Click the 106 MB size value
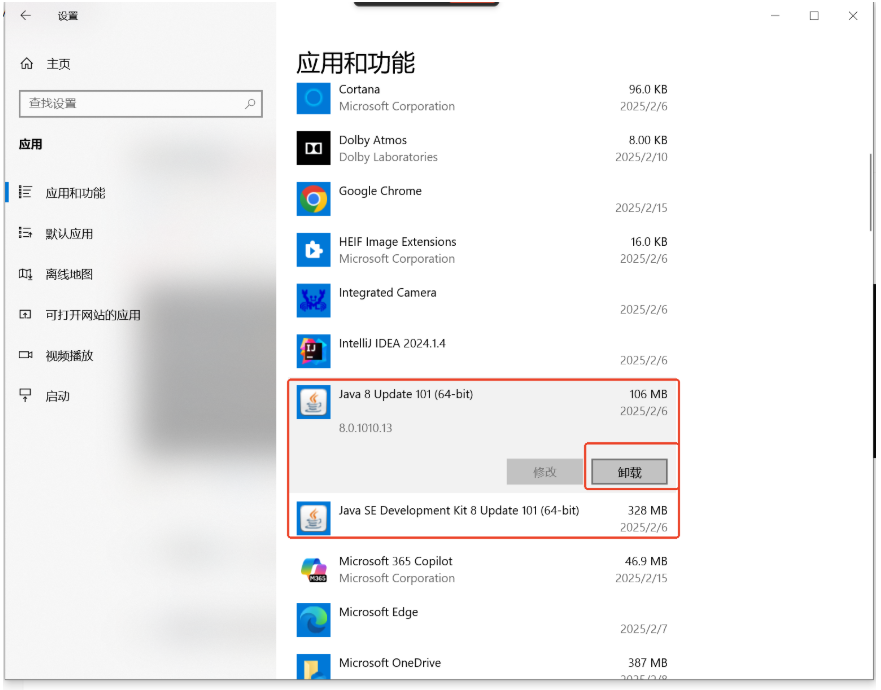Image resolution: width=881 pixels, height=690 pixels. [648, 394]
